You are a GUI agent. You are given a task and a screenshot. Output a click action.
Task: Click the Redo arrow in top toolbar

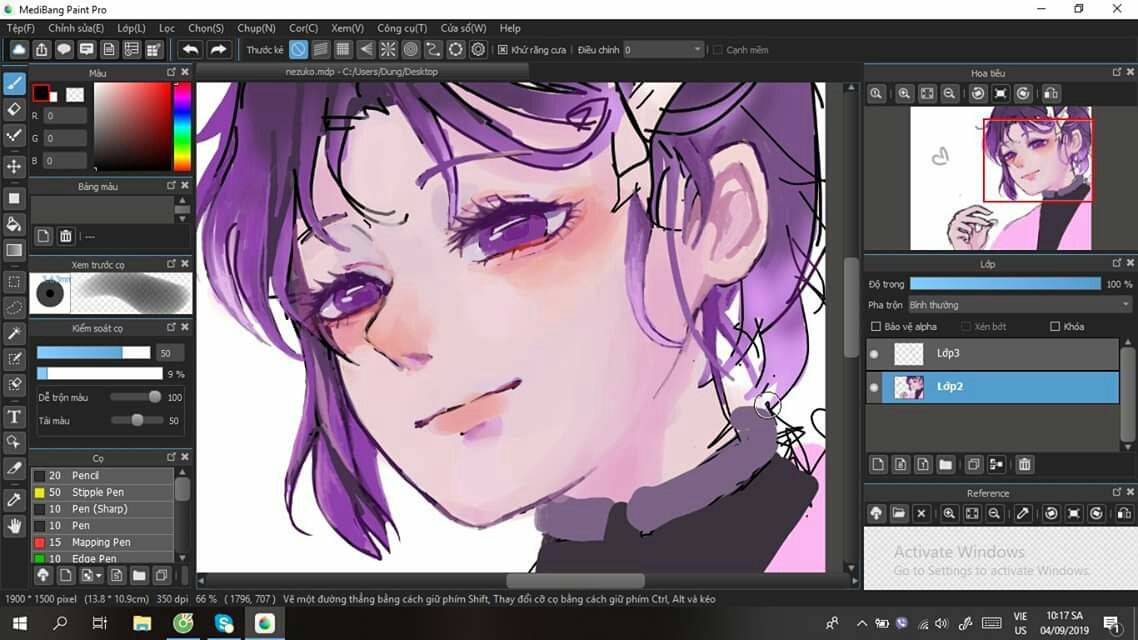coord(218,49)
